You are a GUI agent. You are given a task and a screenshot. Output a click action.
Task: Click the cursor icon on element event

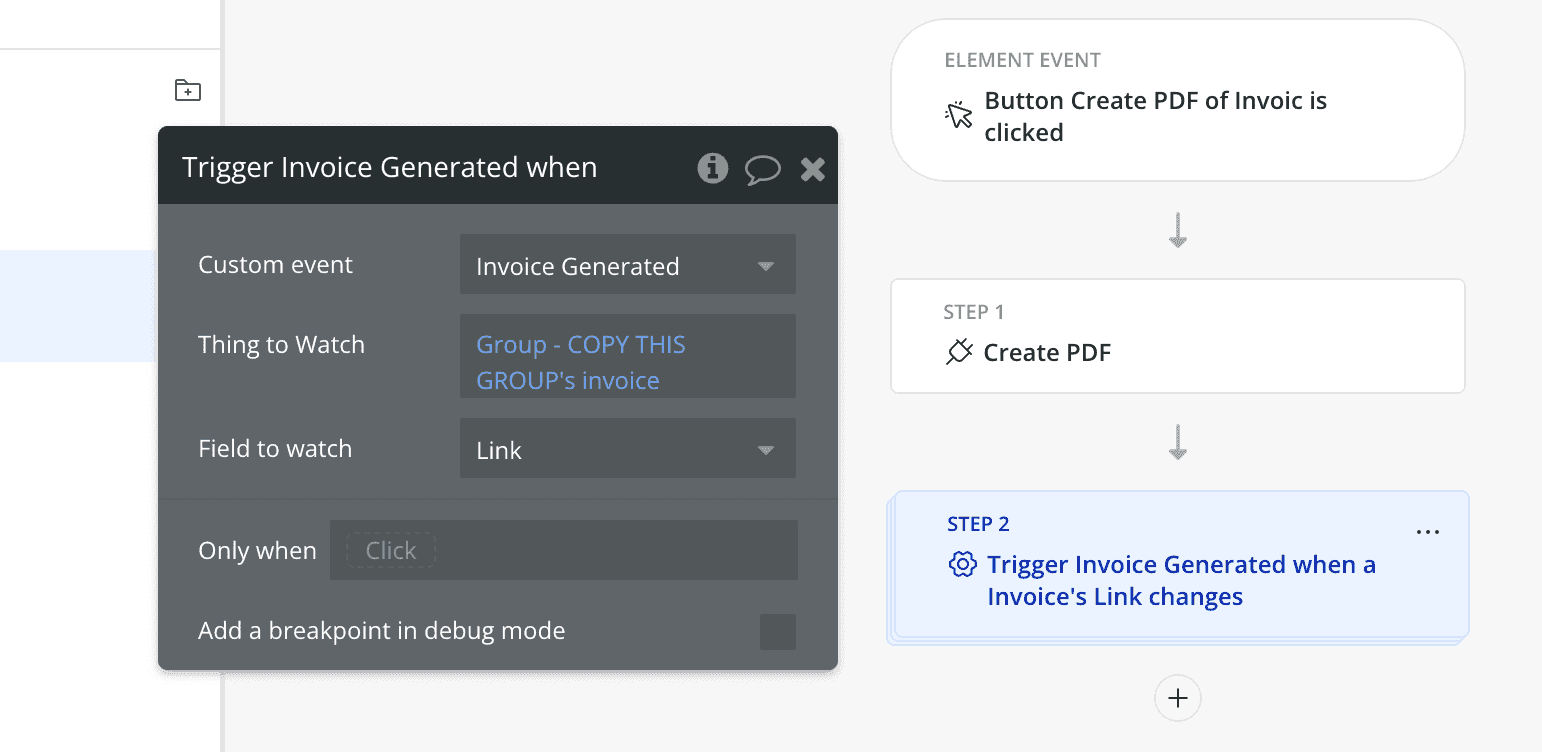pyautogui.click(x=959, y=116)
